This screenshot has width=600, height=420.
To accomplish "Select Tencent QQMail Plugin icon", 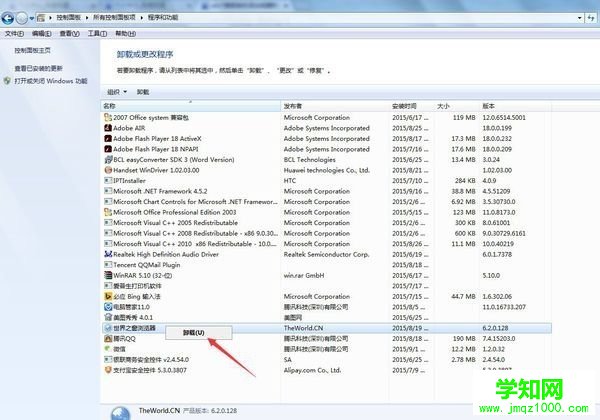I will 108,265.
